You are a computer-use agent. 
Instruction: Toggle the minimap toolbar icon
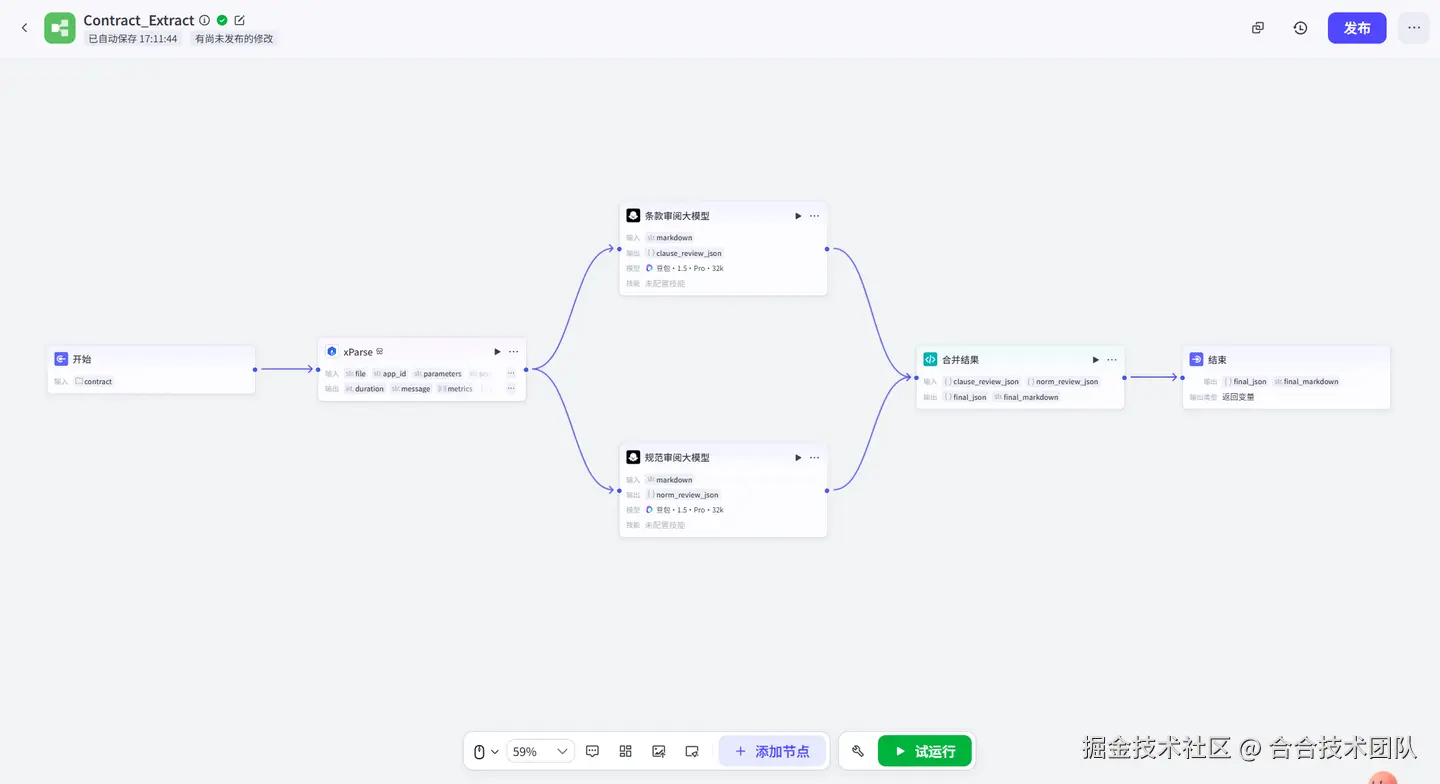click(x=692, y=751)
